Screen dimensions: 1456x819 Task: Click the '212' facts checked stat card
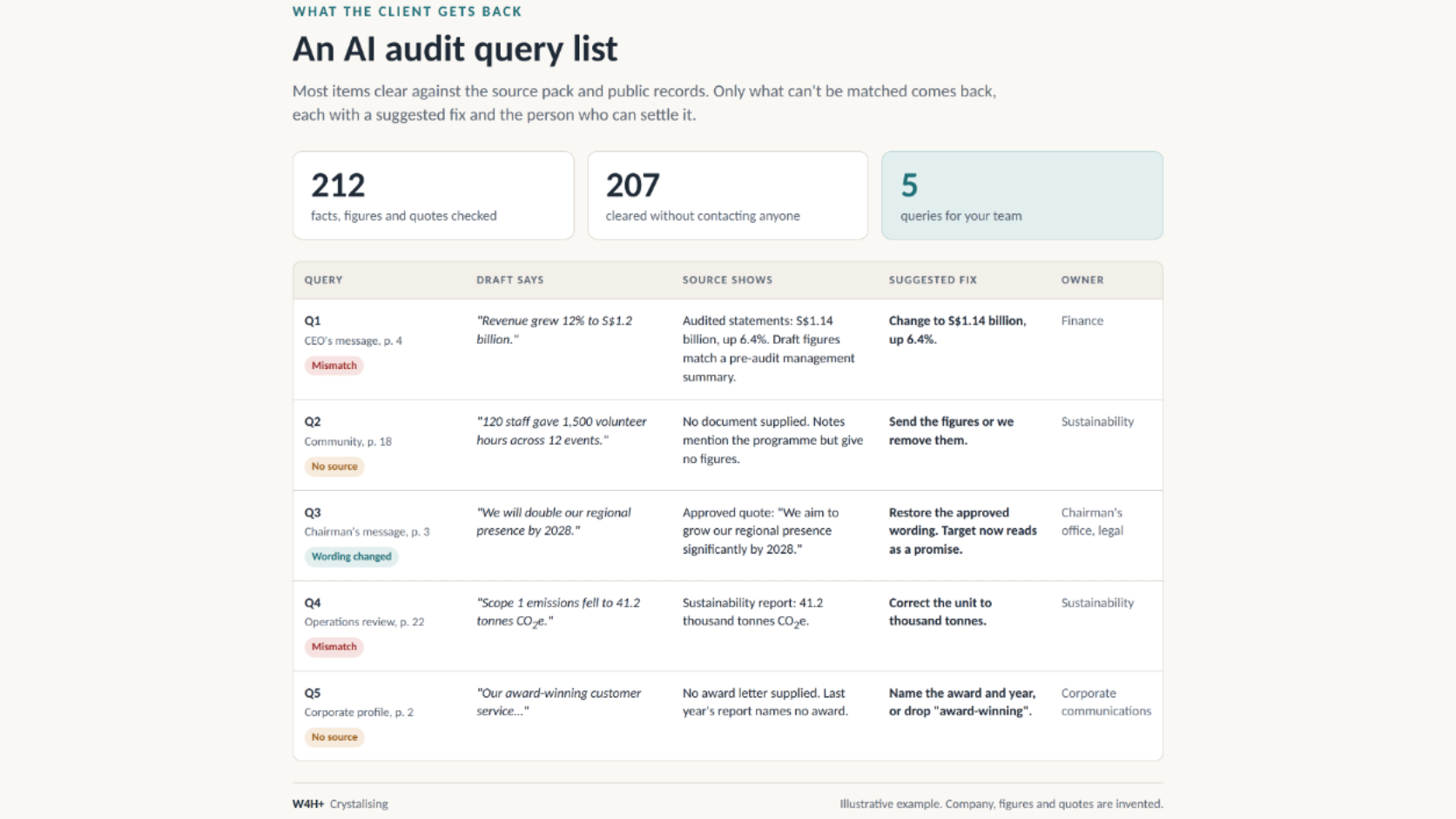[x=433, y=196]
